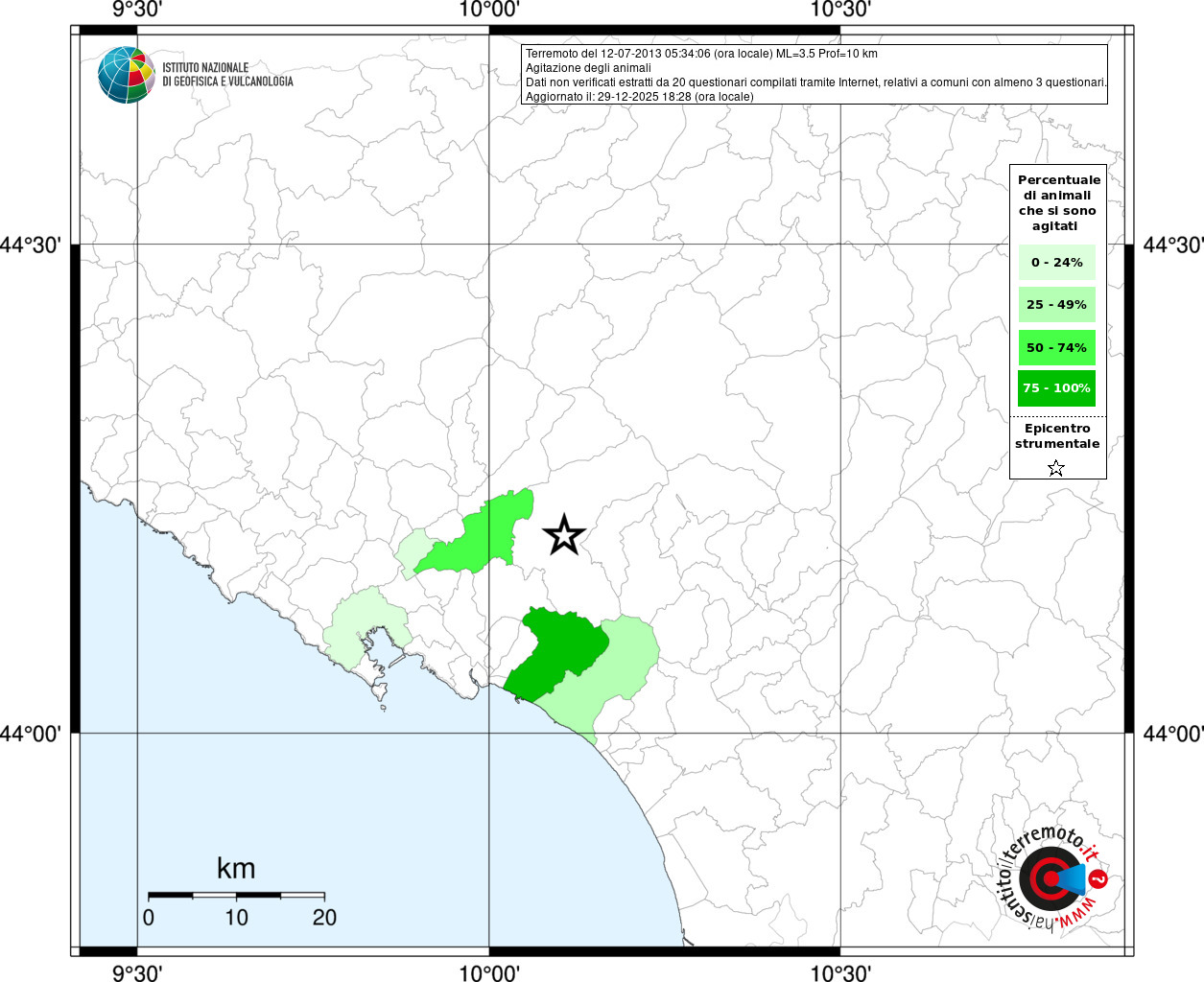Click the 'Agitazione degli animali' title line
The width and height of the screenshot is (1204, 982).
pyautogui.click(x=588, y=68)
